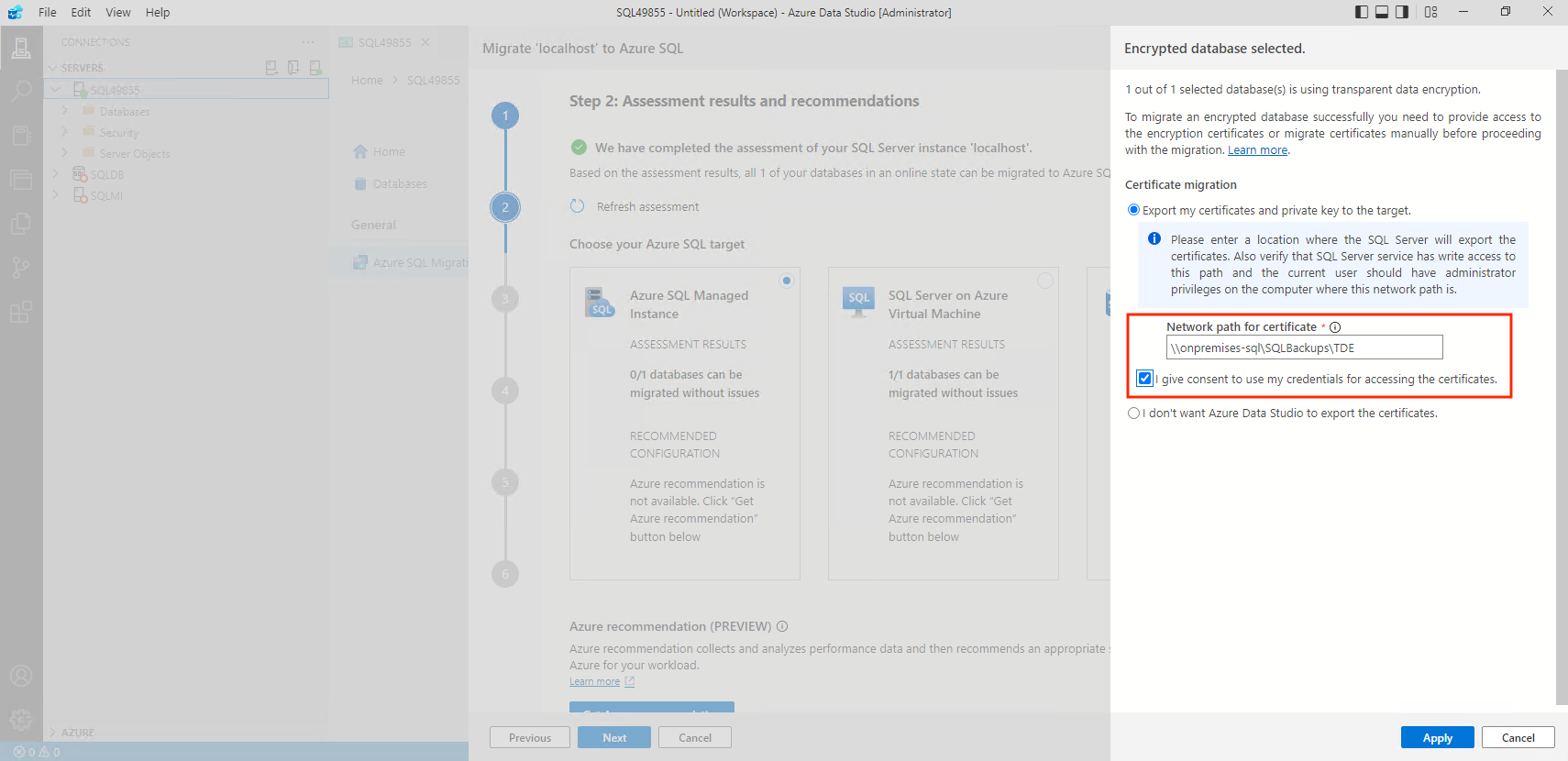
Task: Open Learn more link about certificate migration
Action: pyautogui.click(x=1257, y=150)
